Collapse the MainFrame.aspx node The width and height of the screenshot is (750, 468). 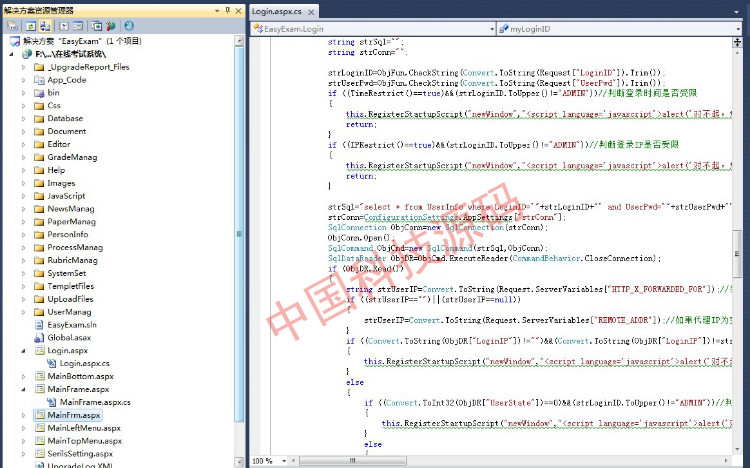point(23,390)
